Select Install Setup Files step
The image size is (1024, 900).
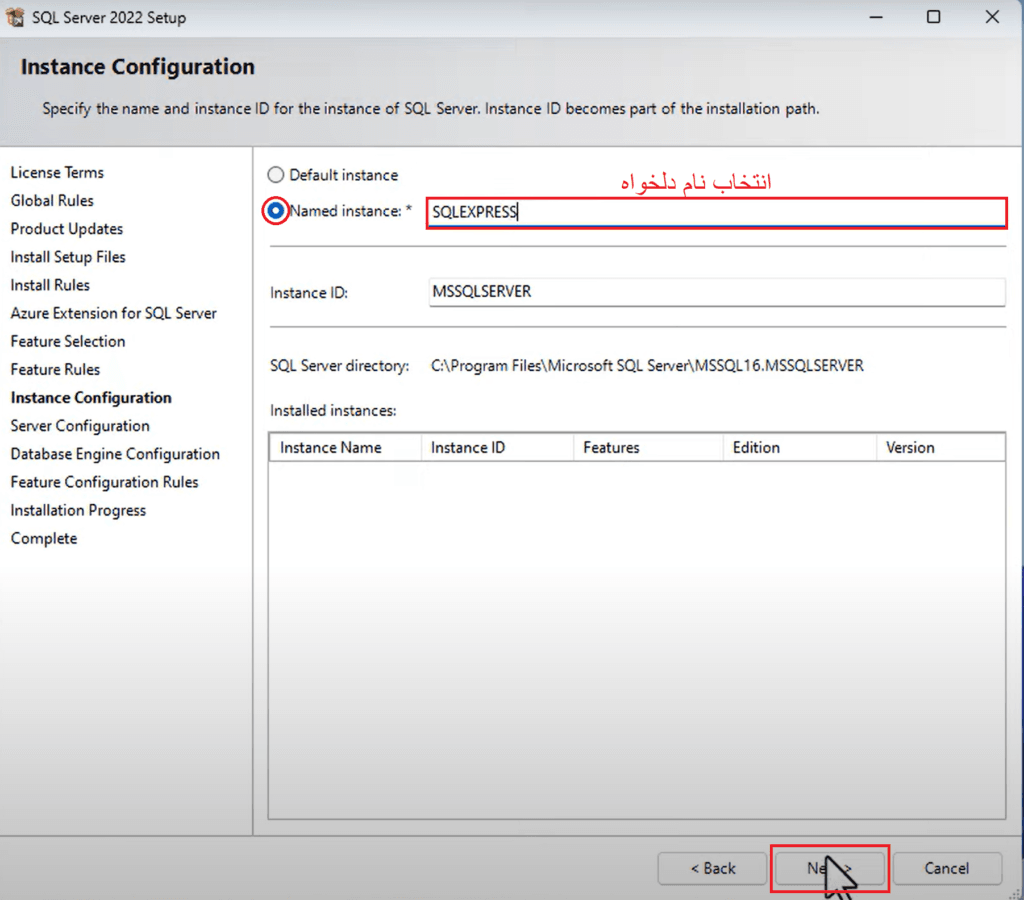[67, 256]
